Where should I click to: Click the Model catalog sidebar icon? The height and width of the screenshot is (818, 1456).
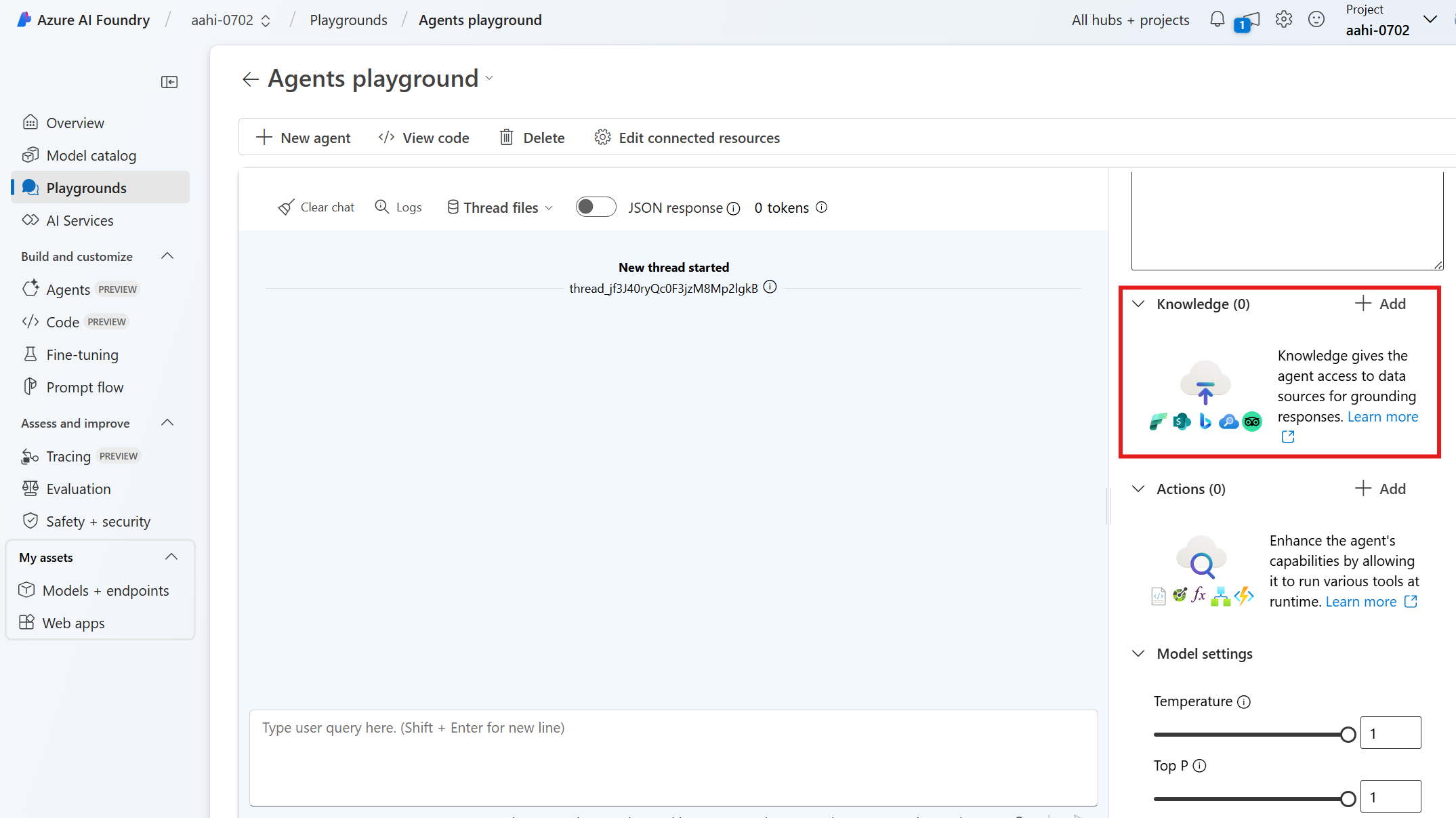[x=30, y=155]
